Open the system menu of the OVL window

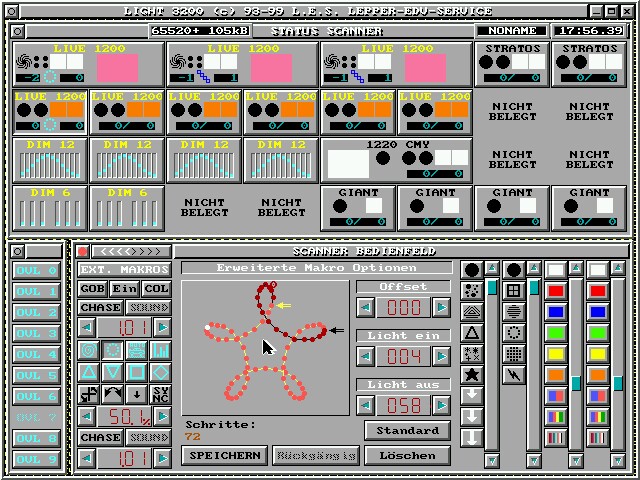(x=17, y=251)
